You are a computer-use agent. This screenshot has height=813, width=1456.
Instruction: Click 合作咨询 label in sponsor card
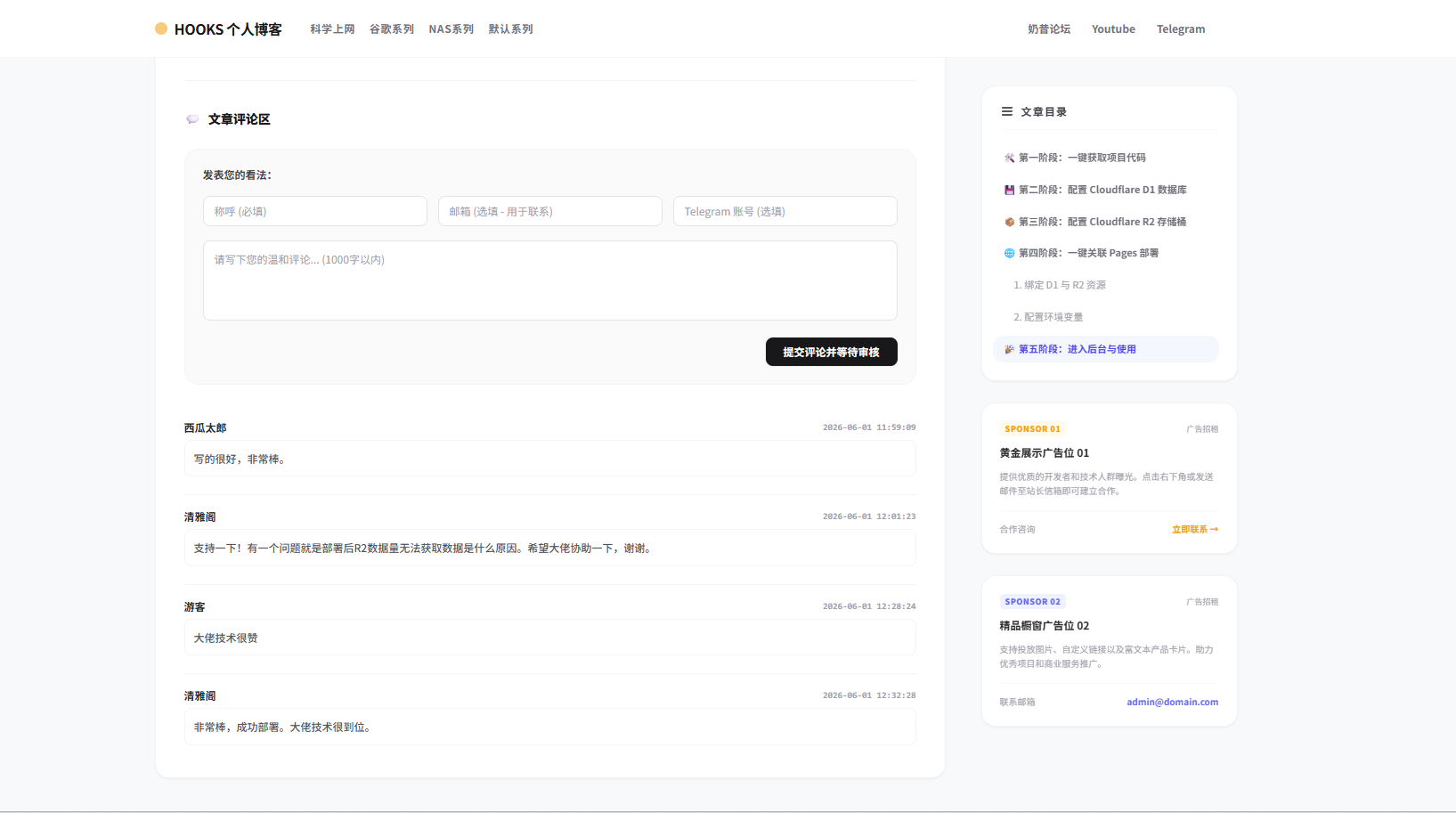[1017, 530]
